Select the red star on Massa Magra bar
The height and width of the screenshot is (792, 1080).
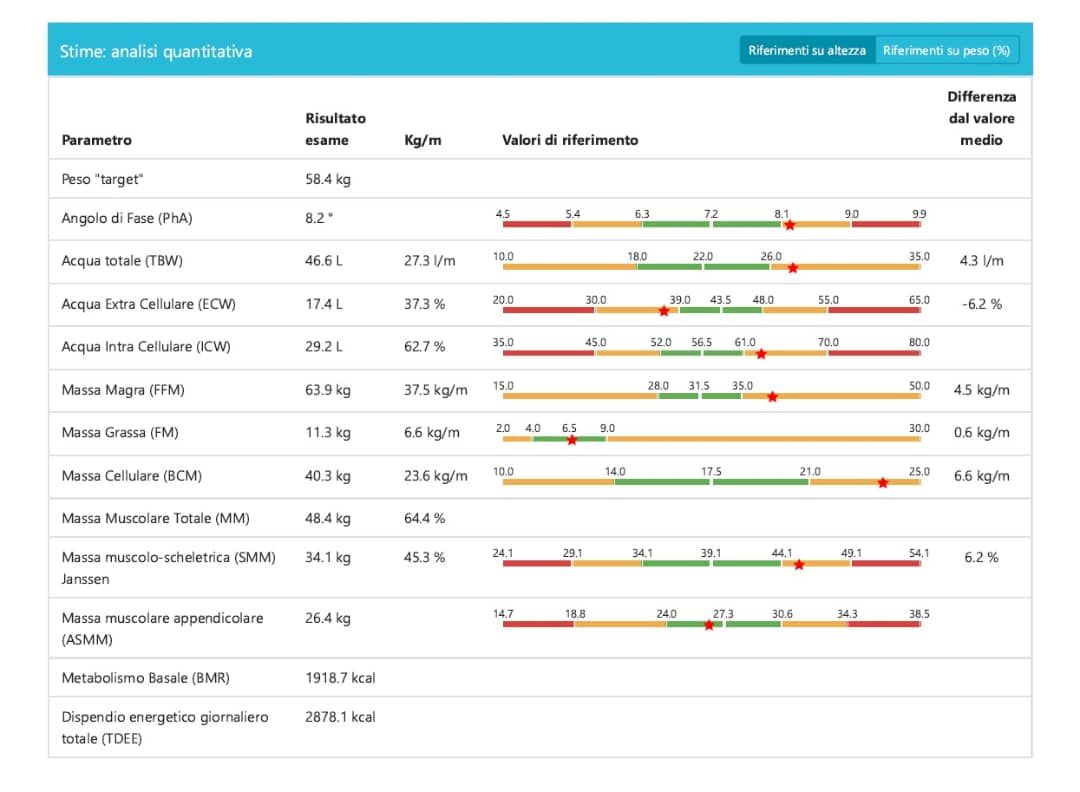pyautogui.click(x=772, y=396)
